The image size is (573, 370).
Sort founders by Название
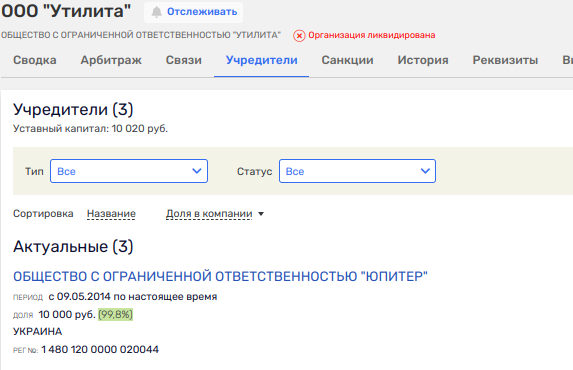point(111,214)
